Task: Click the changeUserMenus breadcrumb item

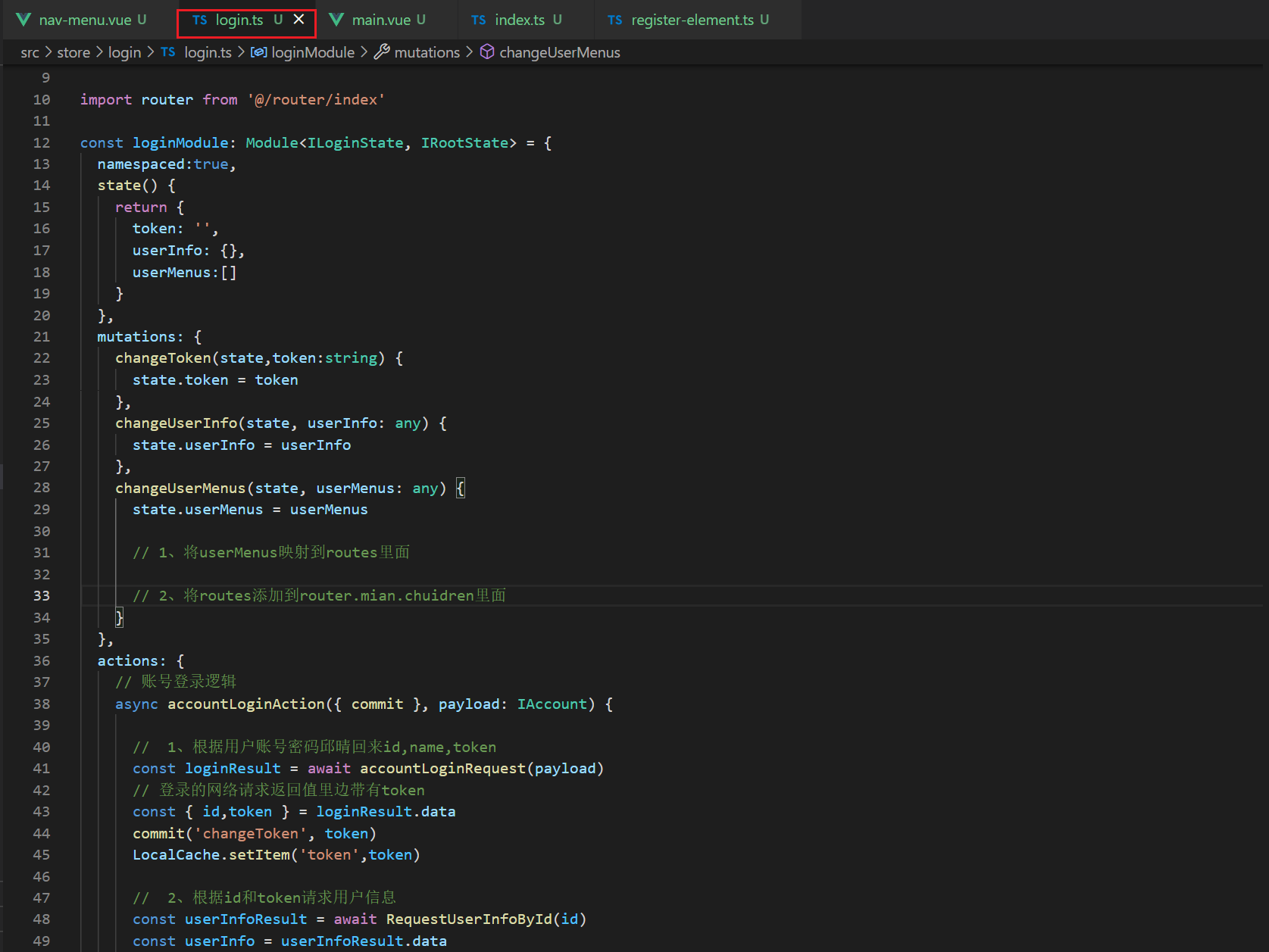Action: point(559,52)
